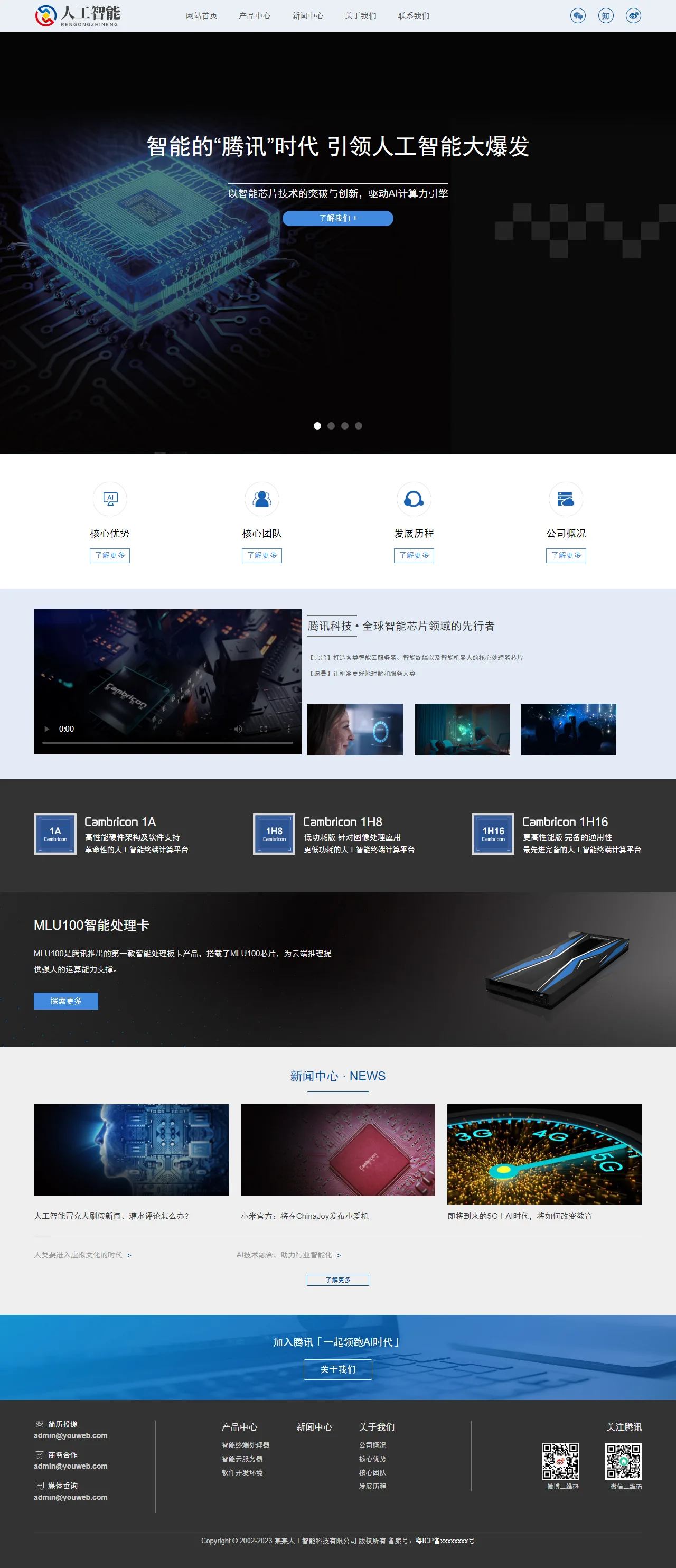Play the Cambricon video

coord(47,729)
